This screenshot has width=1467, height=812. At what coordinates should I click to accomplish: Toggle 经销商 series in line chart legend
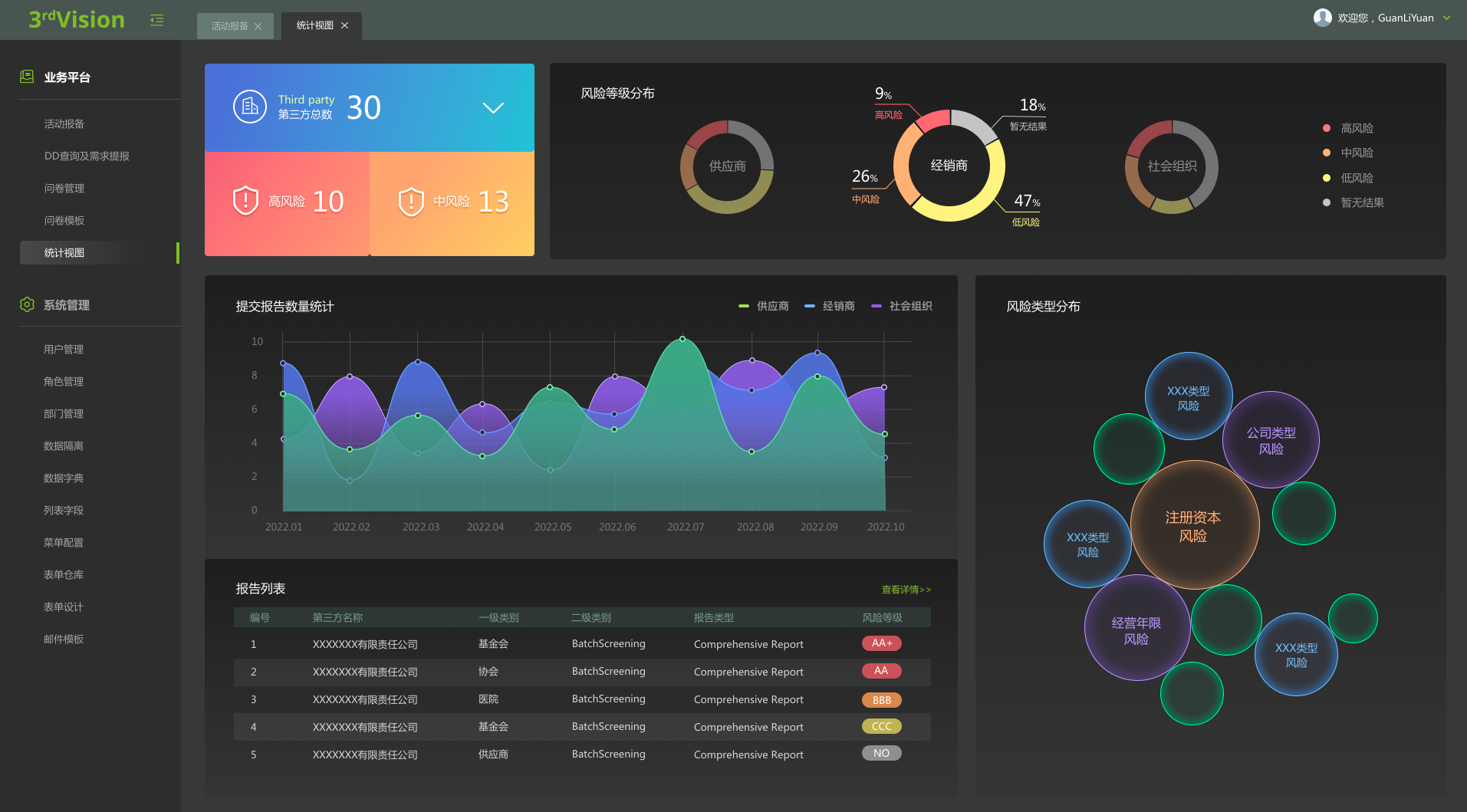coord(830,306)
